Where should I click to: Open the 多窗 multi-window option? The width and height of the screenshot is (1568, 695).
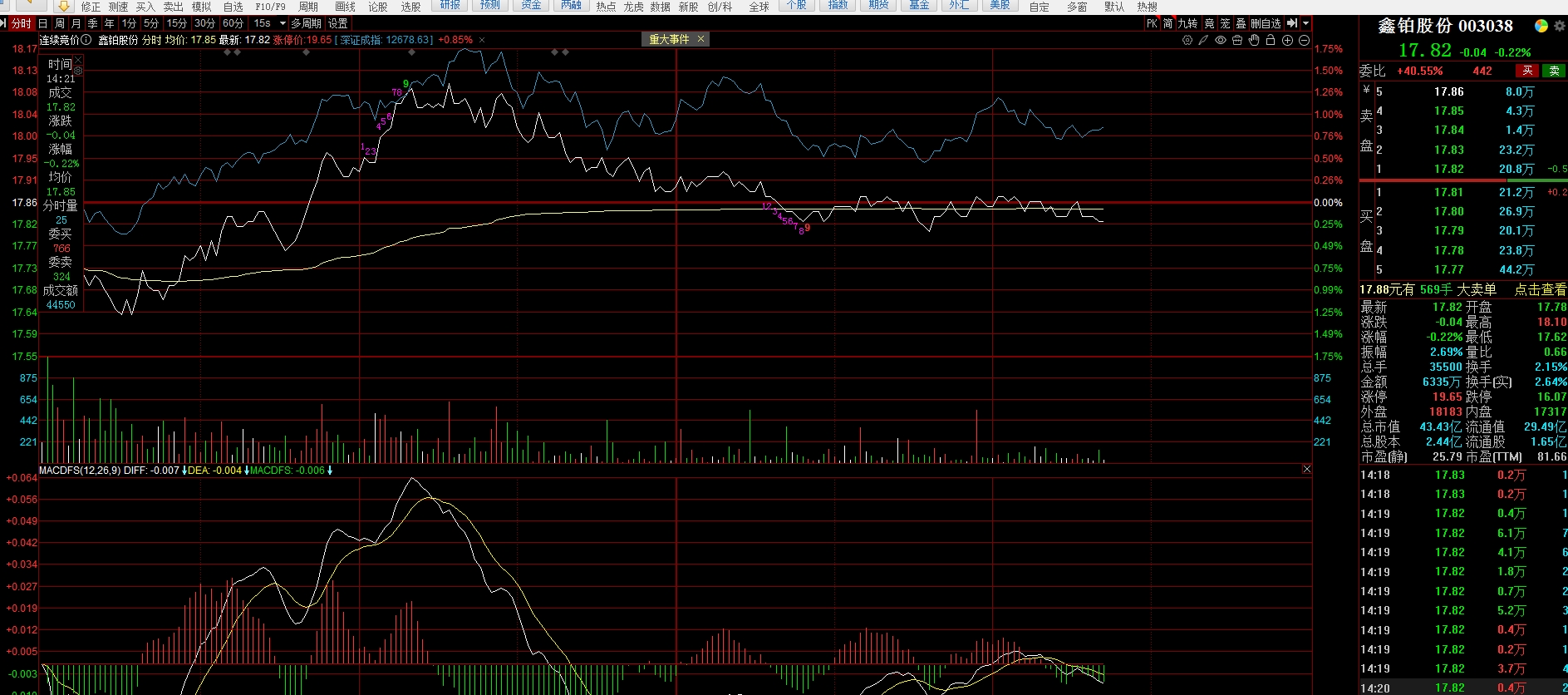(1077, 7)
